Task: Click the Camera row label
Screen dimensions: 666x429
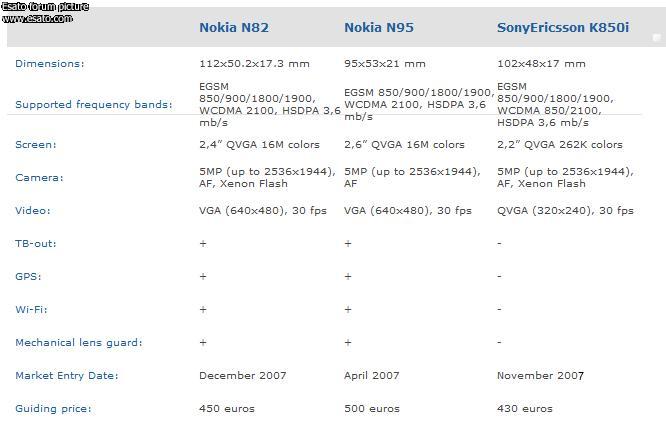Action: pos(39,178)
